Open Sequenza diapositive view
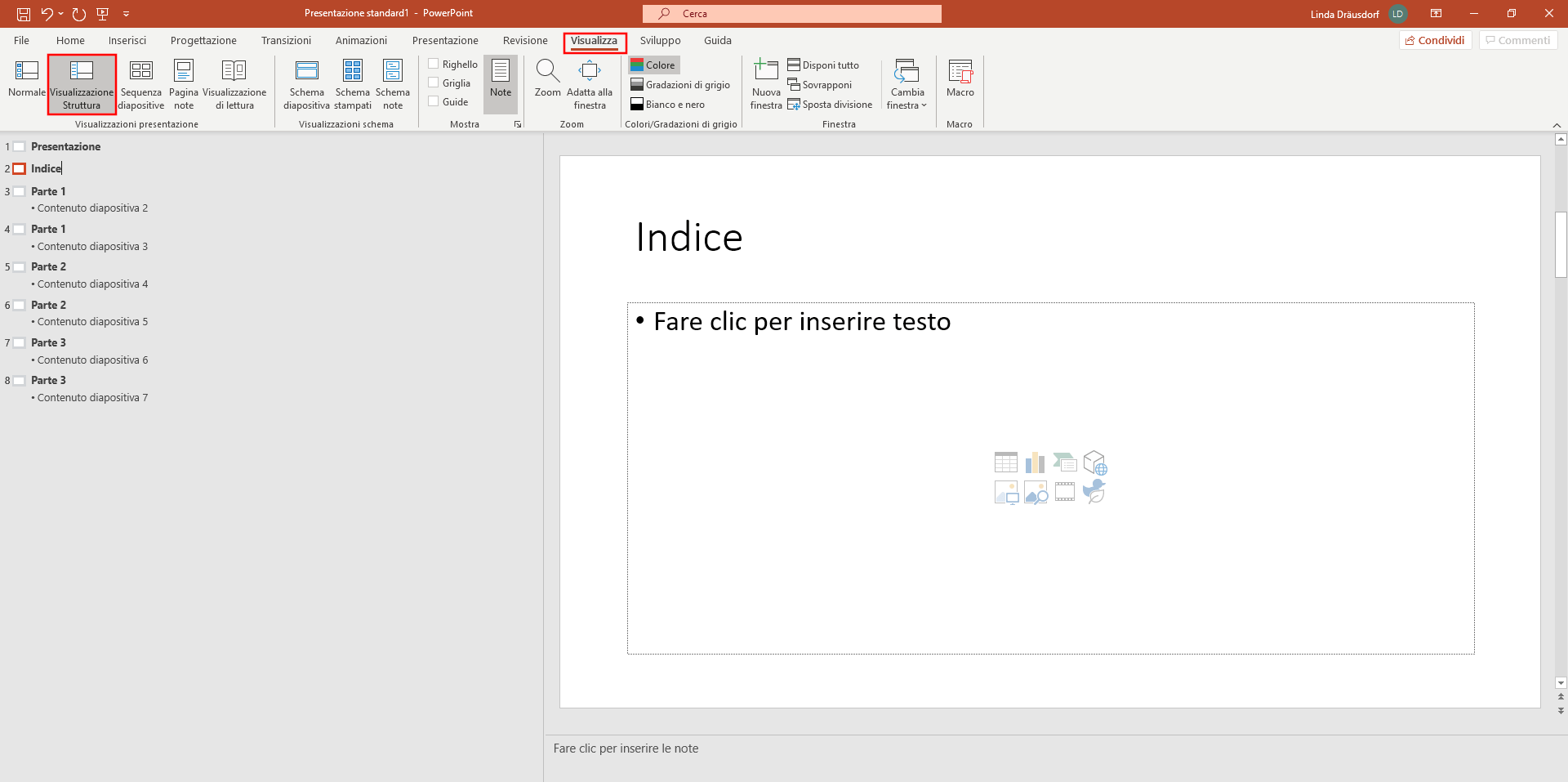1568x782 pixels. 141,85
